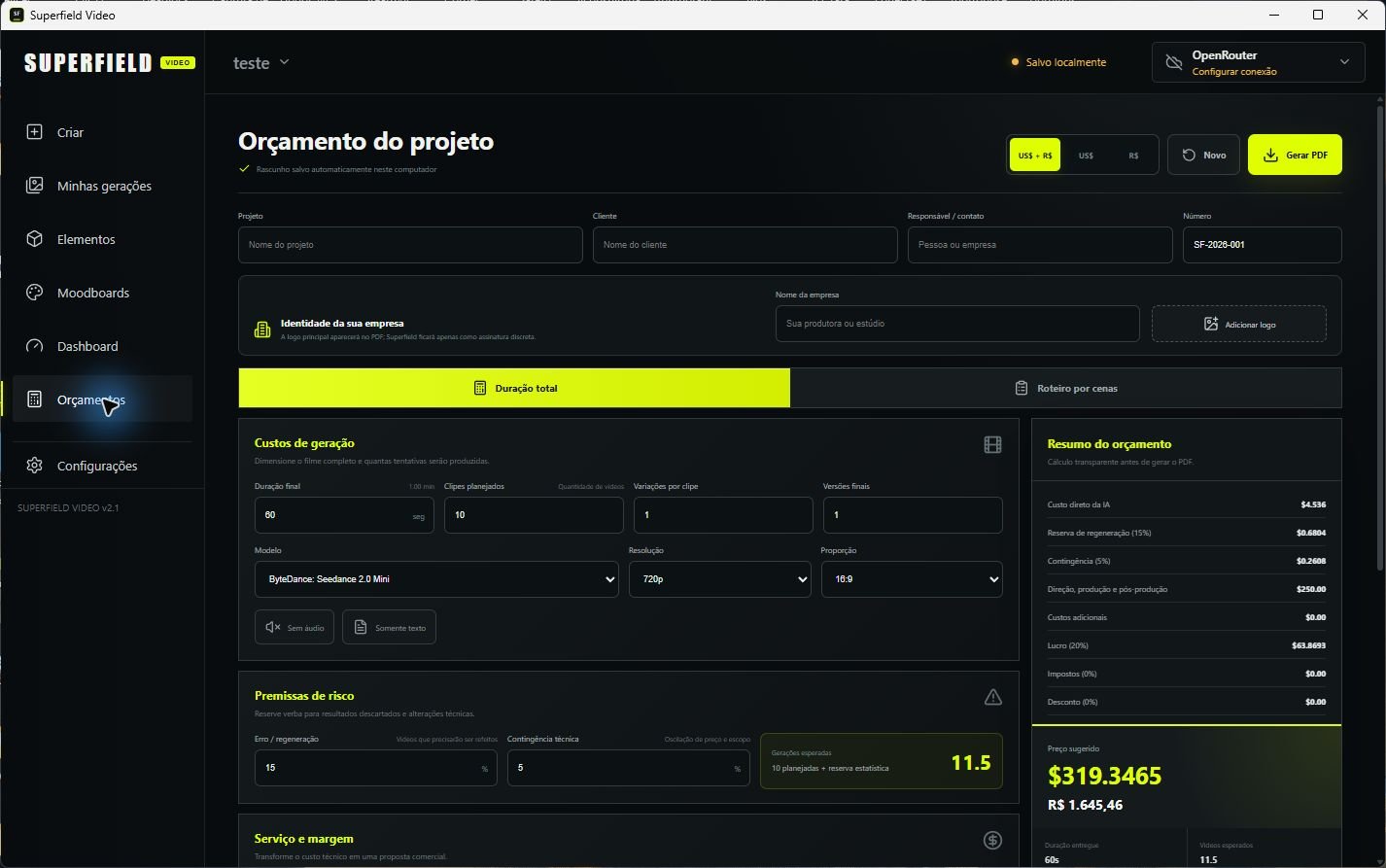1386x868 pixels.
Task: Open the Resolução dropdown showing 720p
Action: (720, 579)
